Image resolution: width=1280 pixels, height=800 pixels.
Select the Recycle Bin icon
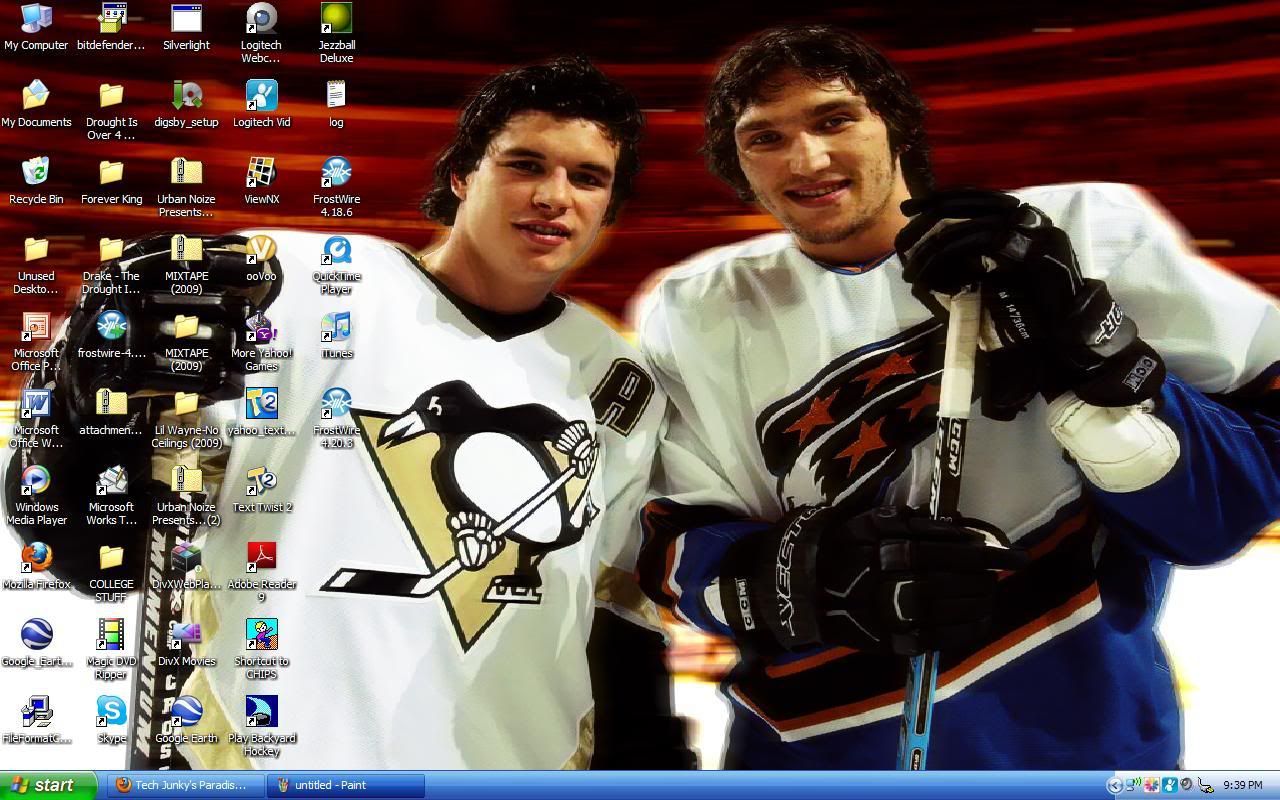point(36,182)
